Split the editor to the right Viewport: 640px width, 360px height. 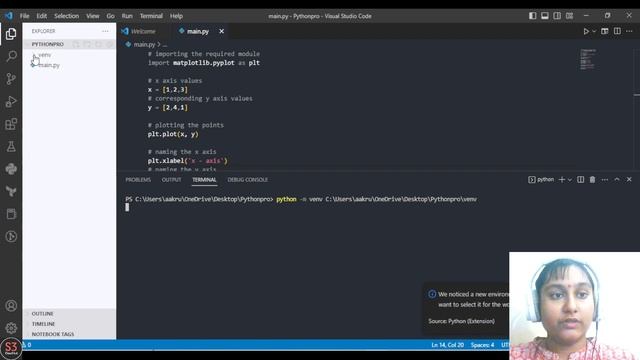coord(617,31)
